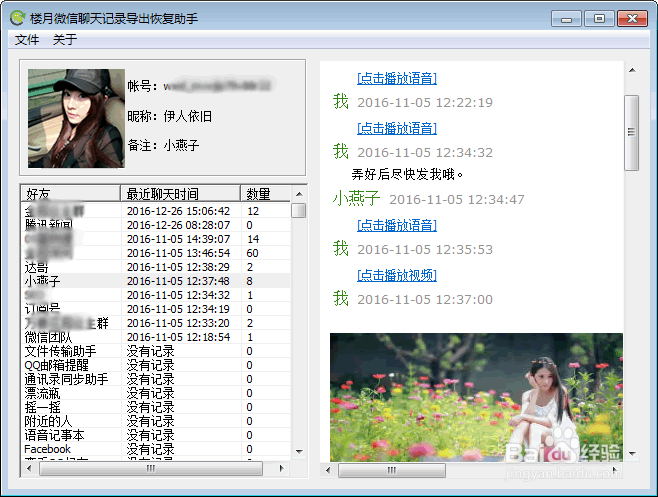The height and width of the screenshot is (497, 658).
Task: Click chat panel scroll left arrow
Action: [x=328, y=470]
